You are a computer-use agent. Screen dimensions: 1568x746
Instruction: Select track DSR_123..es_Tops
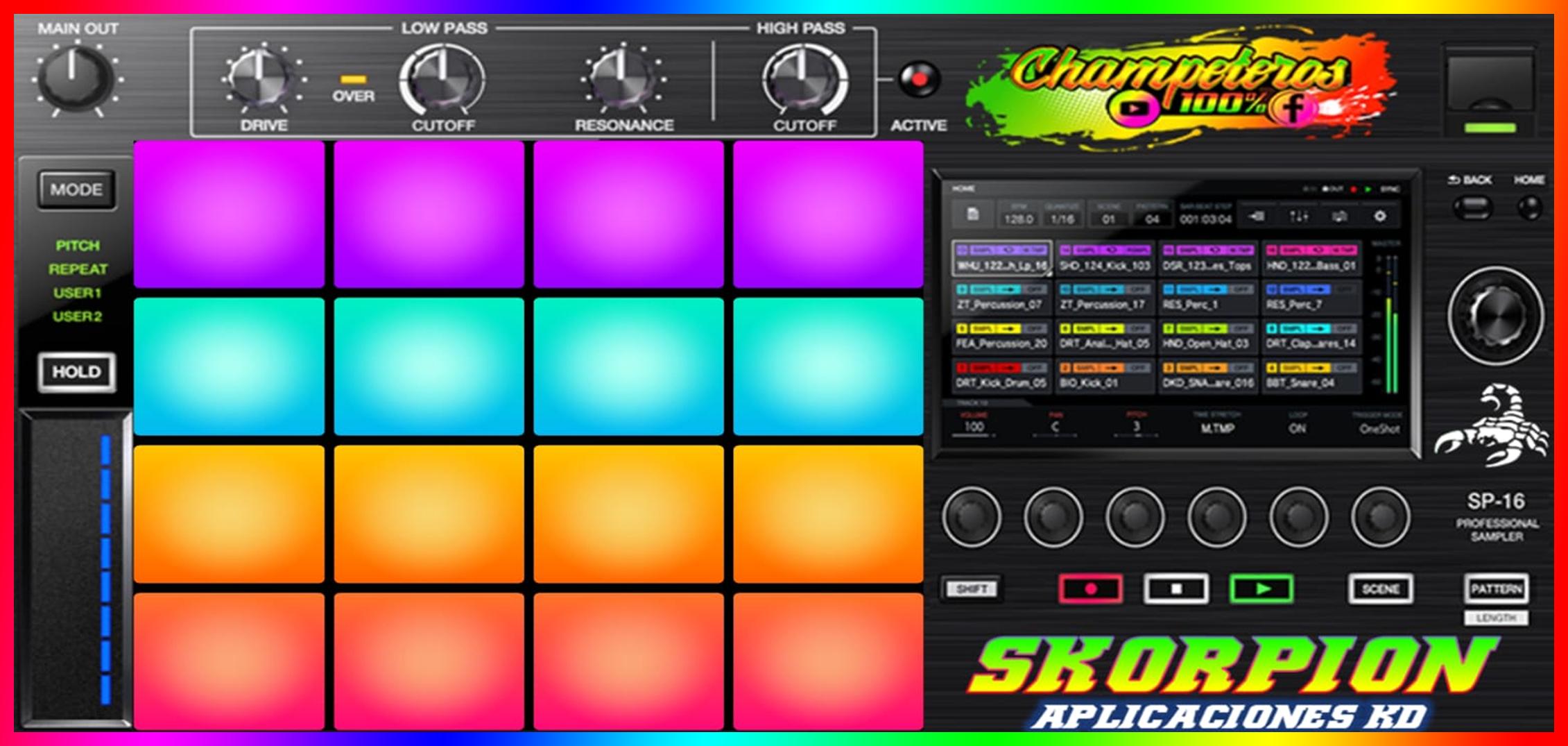(x=1207, y=258)
